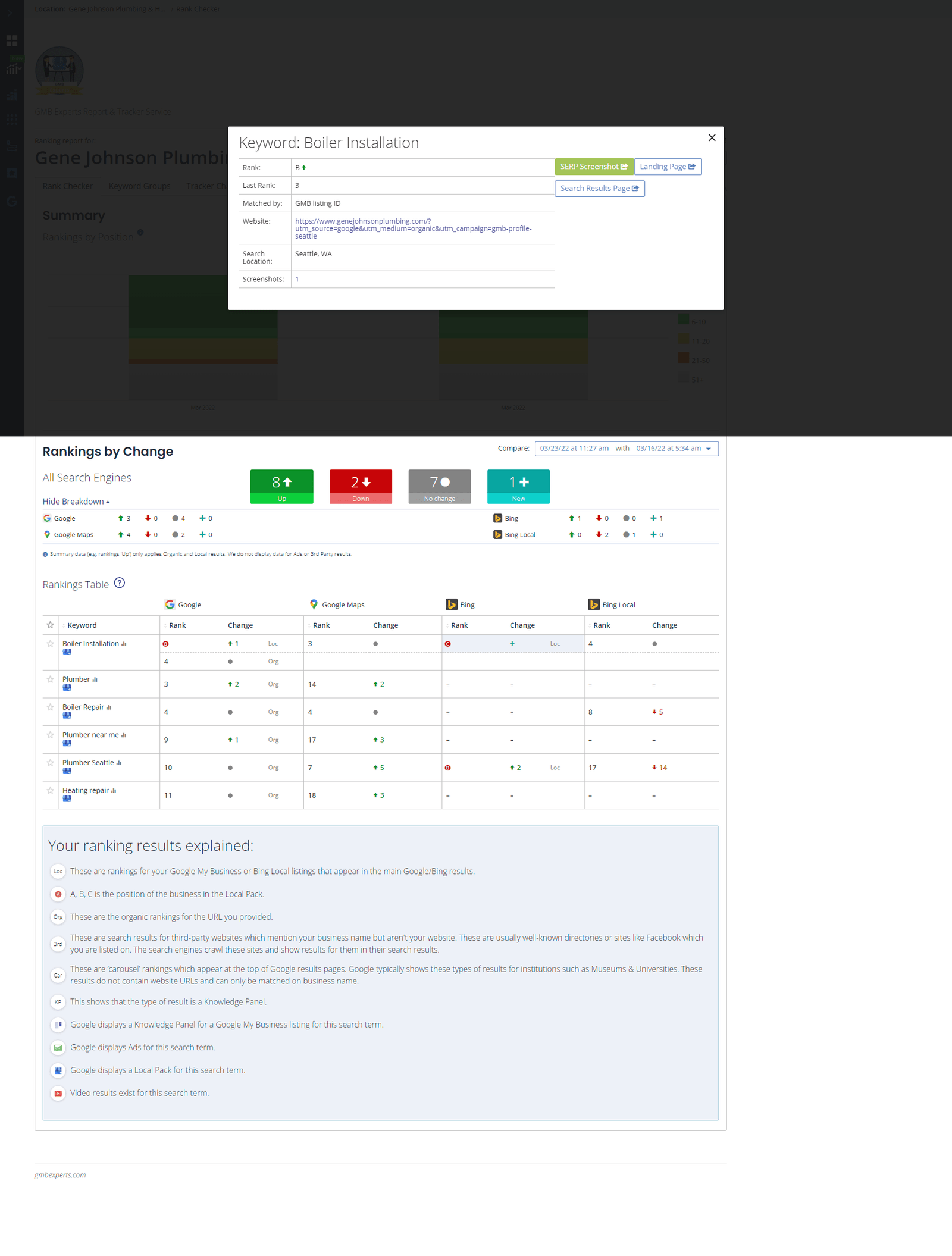This screenshot has width=952, height=1256.
Task: Click Bing Local icon in breakdown row
Action: point(497,535)
